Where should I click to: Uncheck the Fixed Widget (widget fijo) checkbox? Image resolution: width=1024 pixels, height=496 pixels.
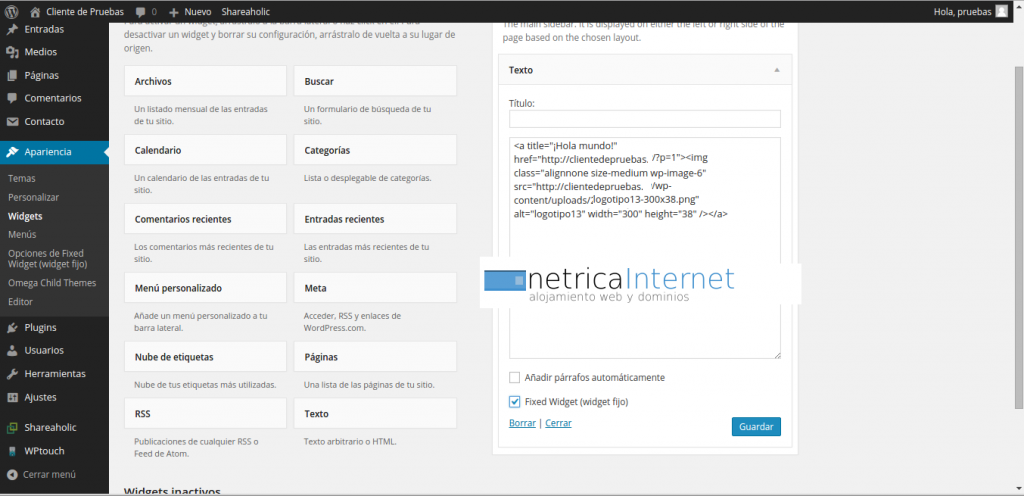click(x=515, y=402)
